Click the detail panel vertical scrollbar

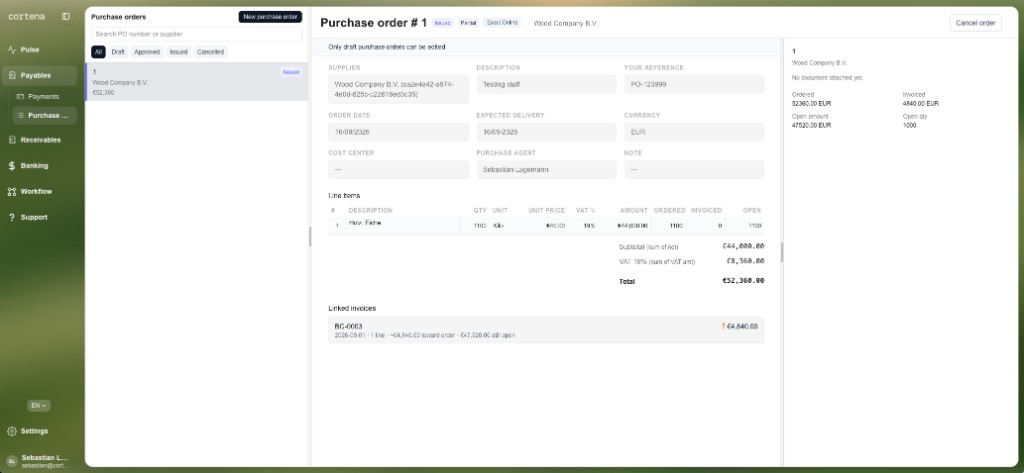782,252
